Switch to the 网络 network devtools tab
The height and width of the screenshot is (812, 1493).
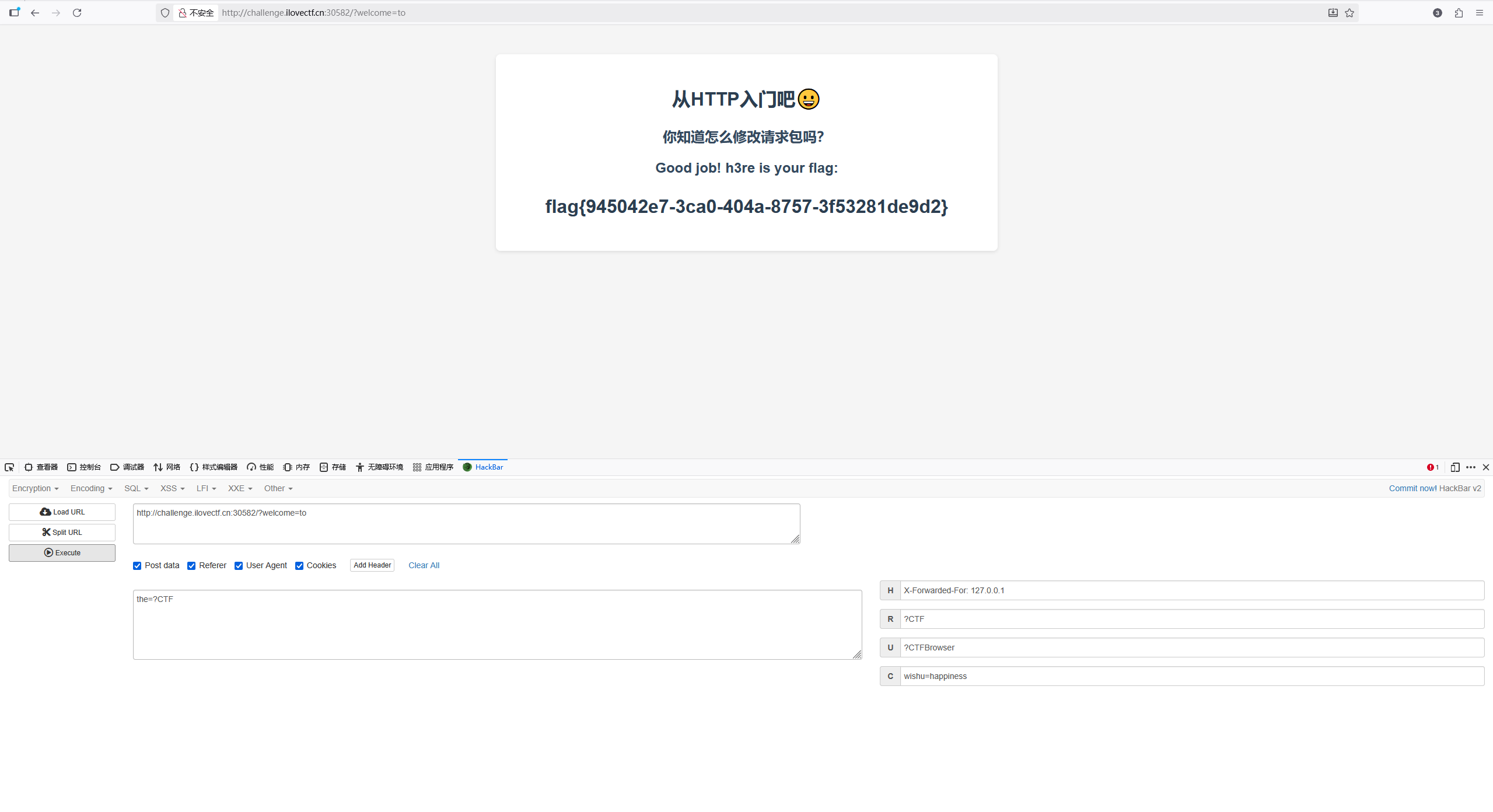pos(167,467)
